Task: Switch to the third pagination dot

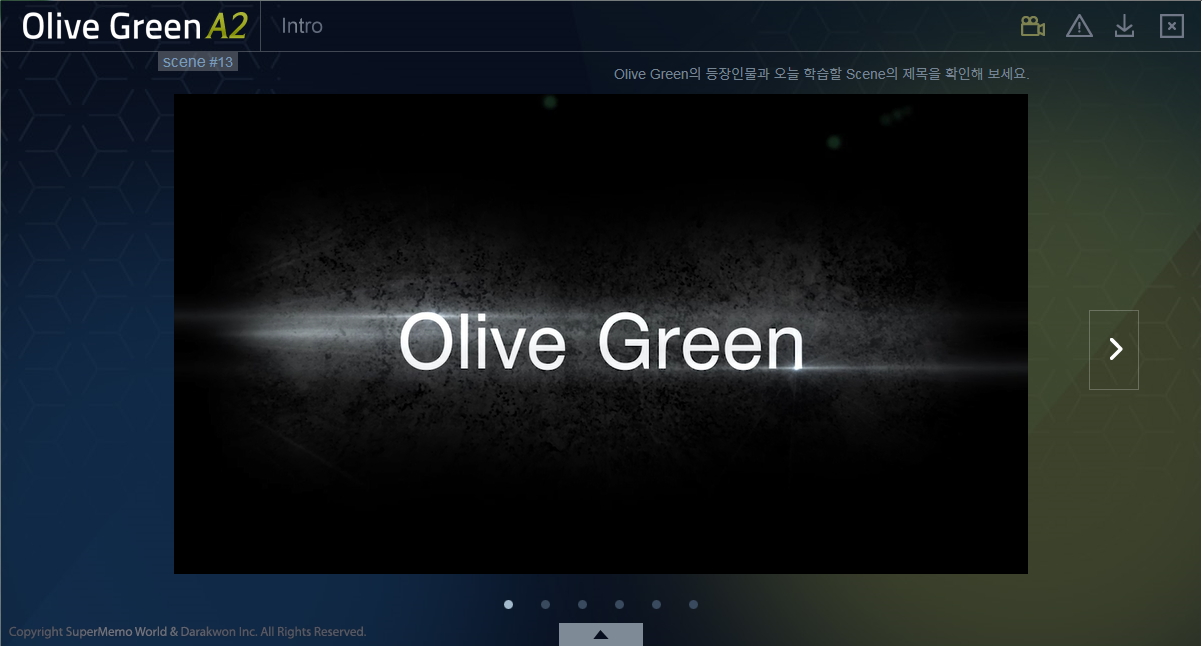Action: pos(582,604)
